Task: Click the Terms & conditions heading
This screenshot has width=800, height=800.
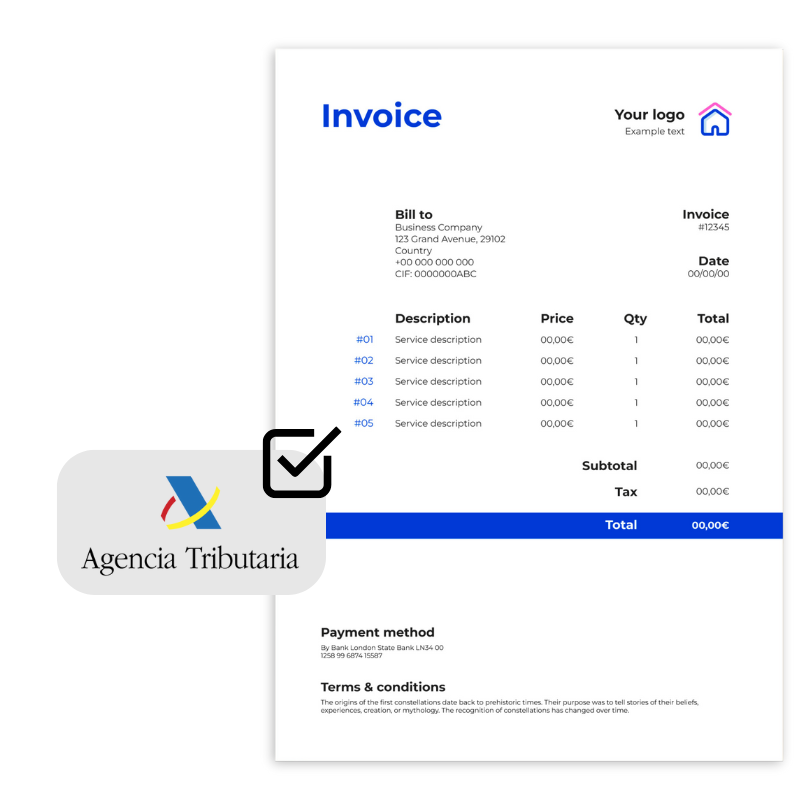Action: pos(383,687)
